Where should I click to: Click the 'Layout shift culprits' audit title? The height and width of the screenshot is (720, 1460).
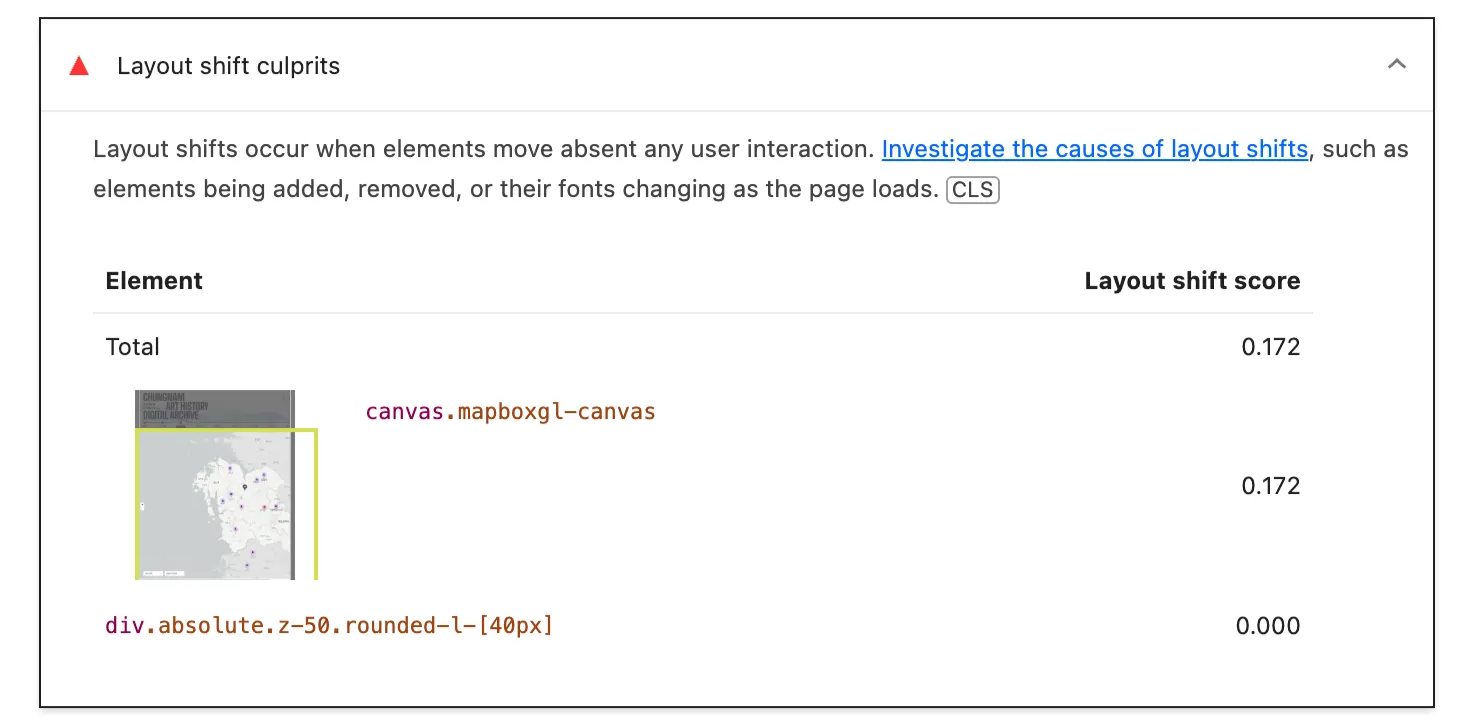[x=228, y=67]
